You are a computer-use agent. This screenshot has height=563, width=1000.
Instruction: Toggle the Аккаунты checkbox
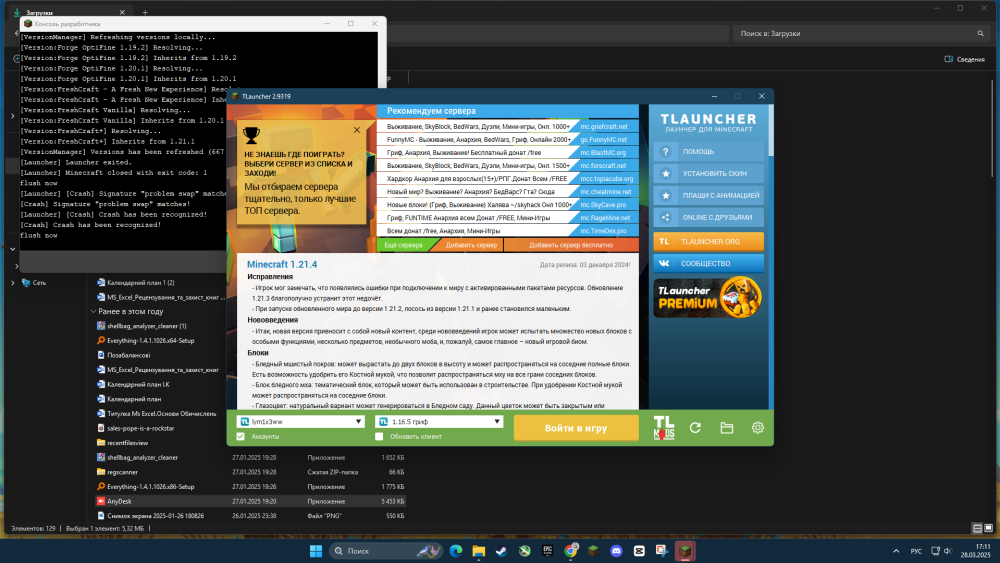(240, 437)
